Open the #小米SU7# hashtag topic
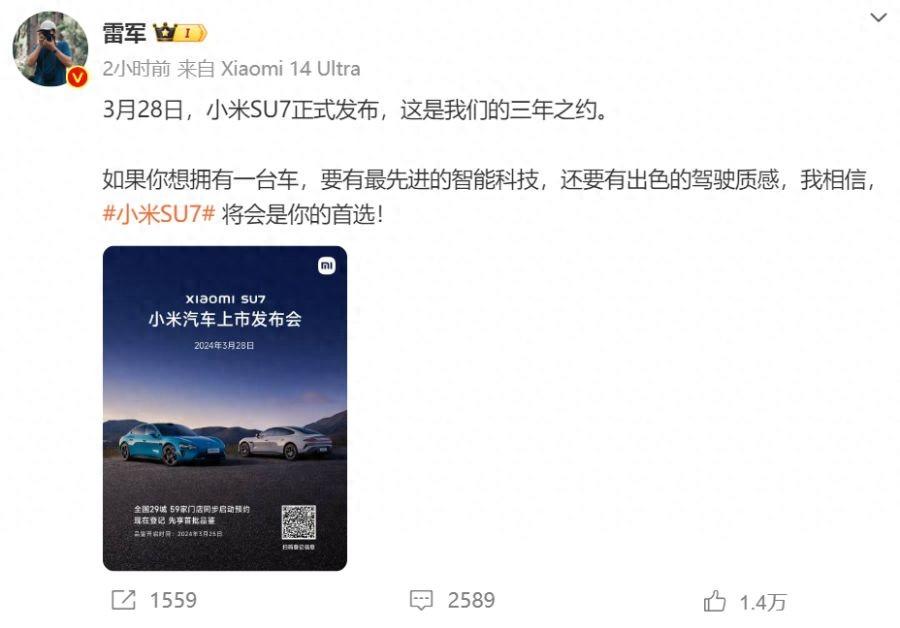The width and height of the screenshot is (900, 628). coord(159,214)
